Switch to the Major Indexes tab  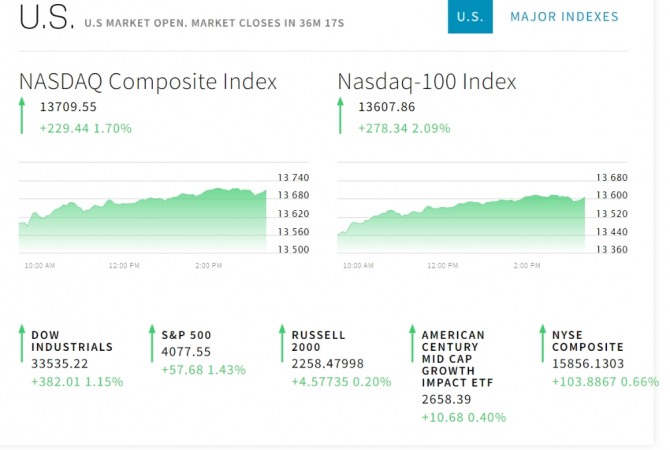click(564, 17)
